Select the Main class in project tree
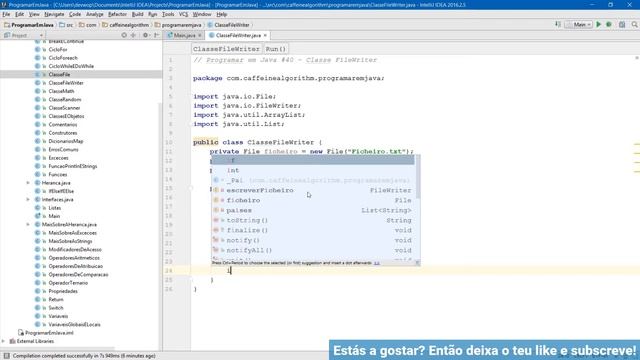 click(54, 216)
